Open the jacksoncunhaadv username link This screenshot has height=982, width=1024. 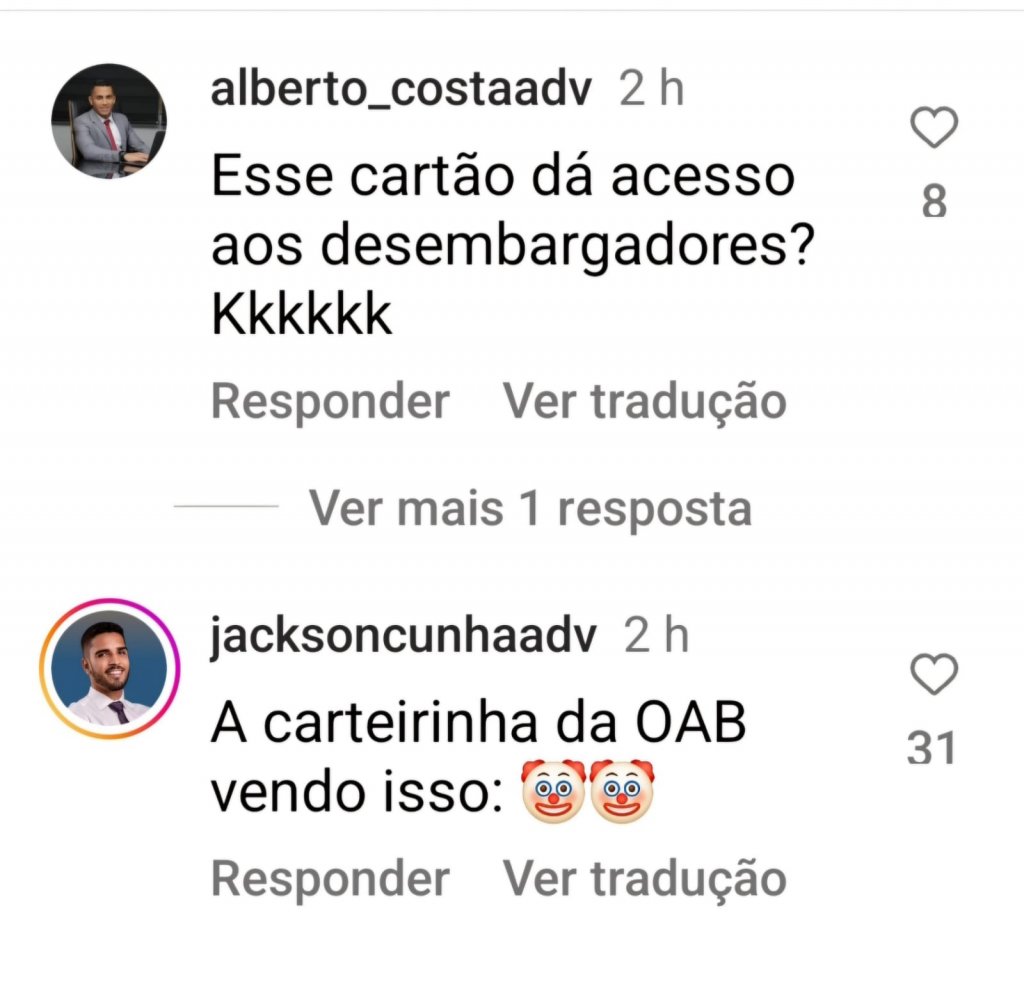[403, 635]
